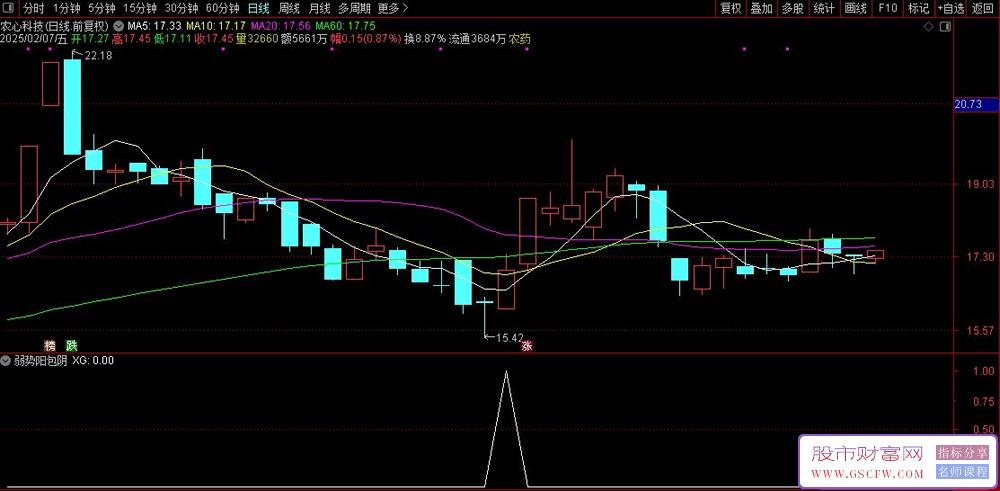Click the red 涨 marker below the chart
1000x491 pixels.
[x=527, y=346]
